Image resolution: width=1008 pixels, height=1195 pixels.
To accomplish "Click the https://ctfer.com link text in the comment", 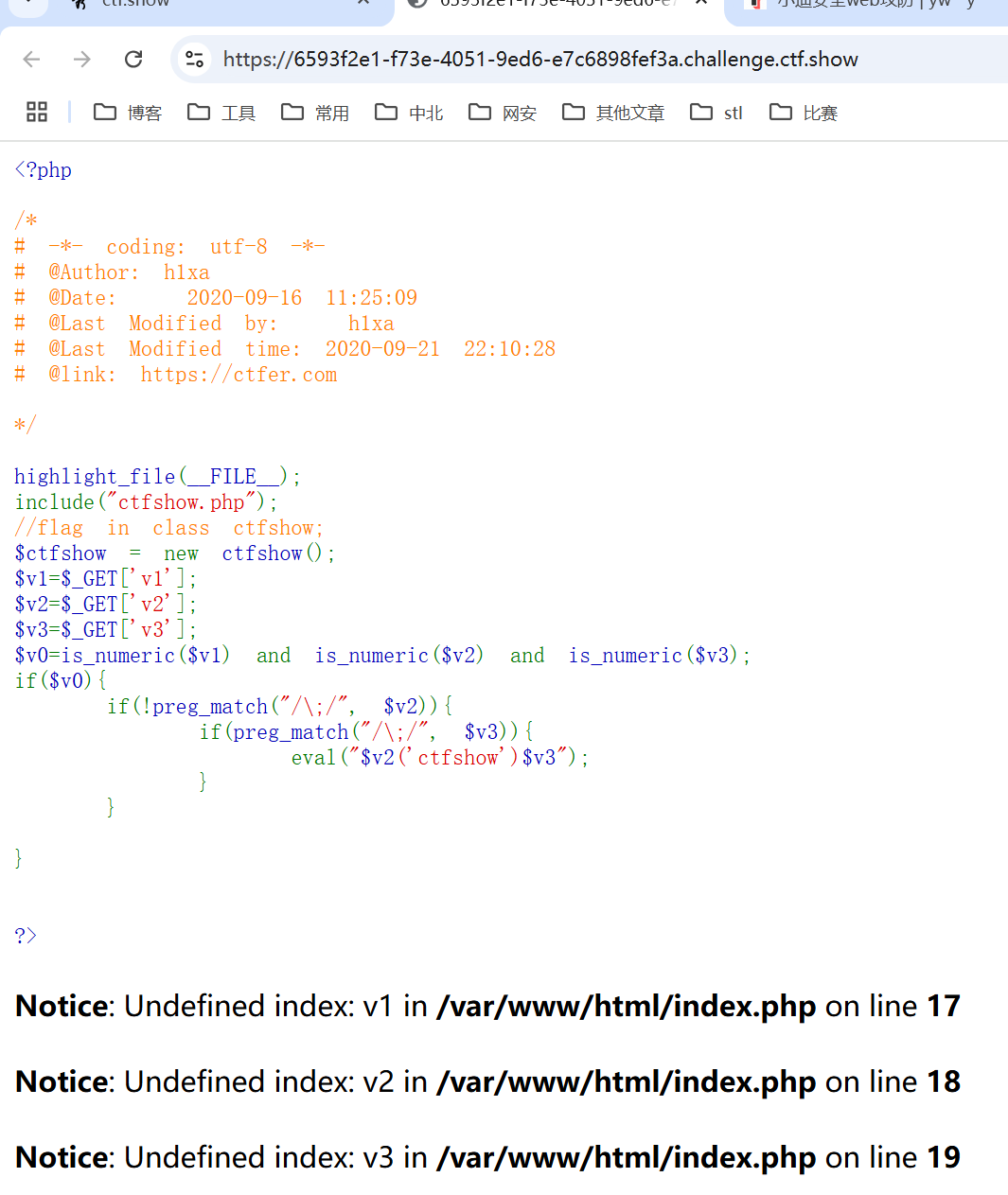I will (239, 375).
